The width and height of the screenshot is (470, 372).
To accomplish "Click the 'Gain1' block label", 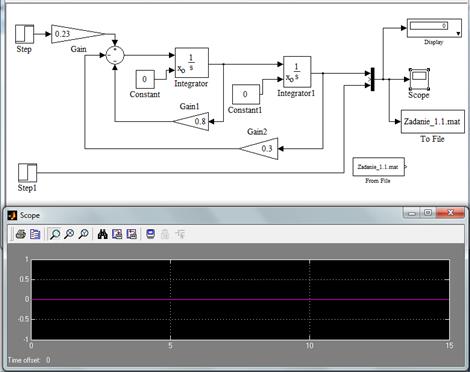I will click(189, 106).
